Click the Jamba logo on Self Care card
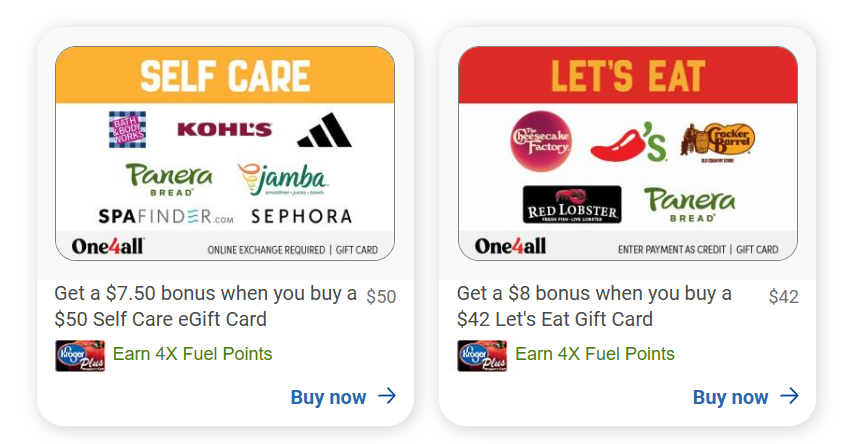 (283, 179)
